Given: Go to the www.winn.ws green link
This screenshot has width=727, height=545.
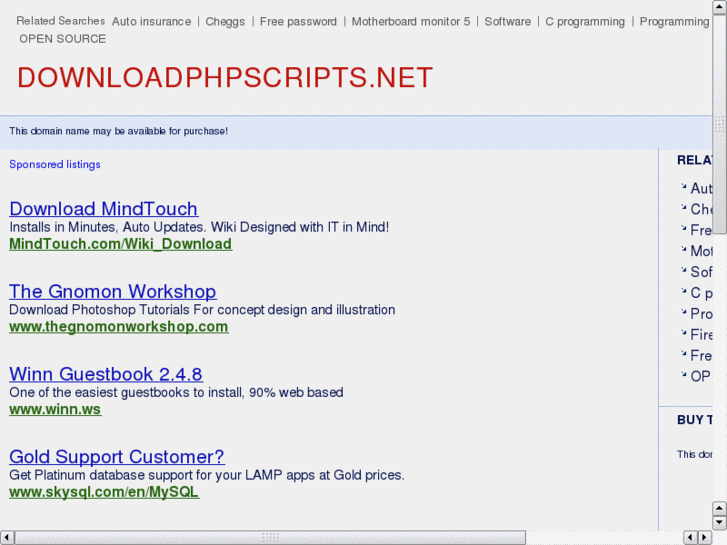Looking at the screenshot, I should 55,409.
